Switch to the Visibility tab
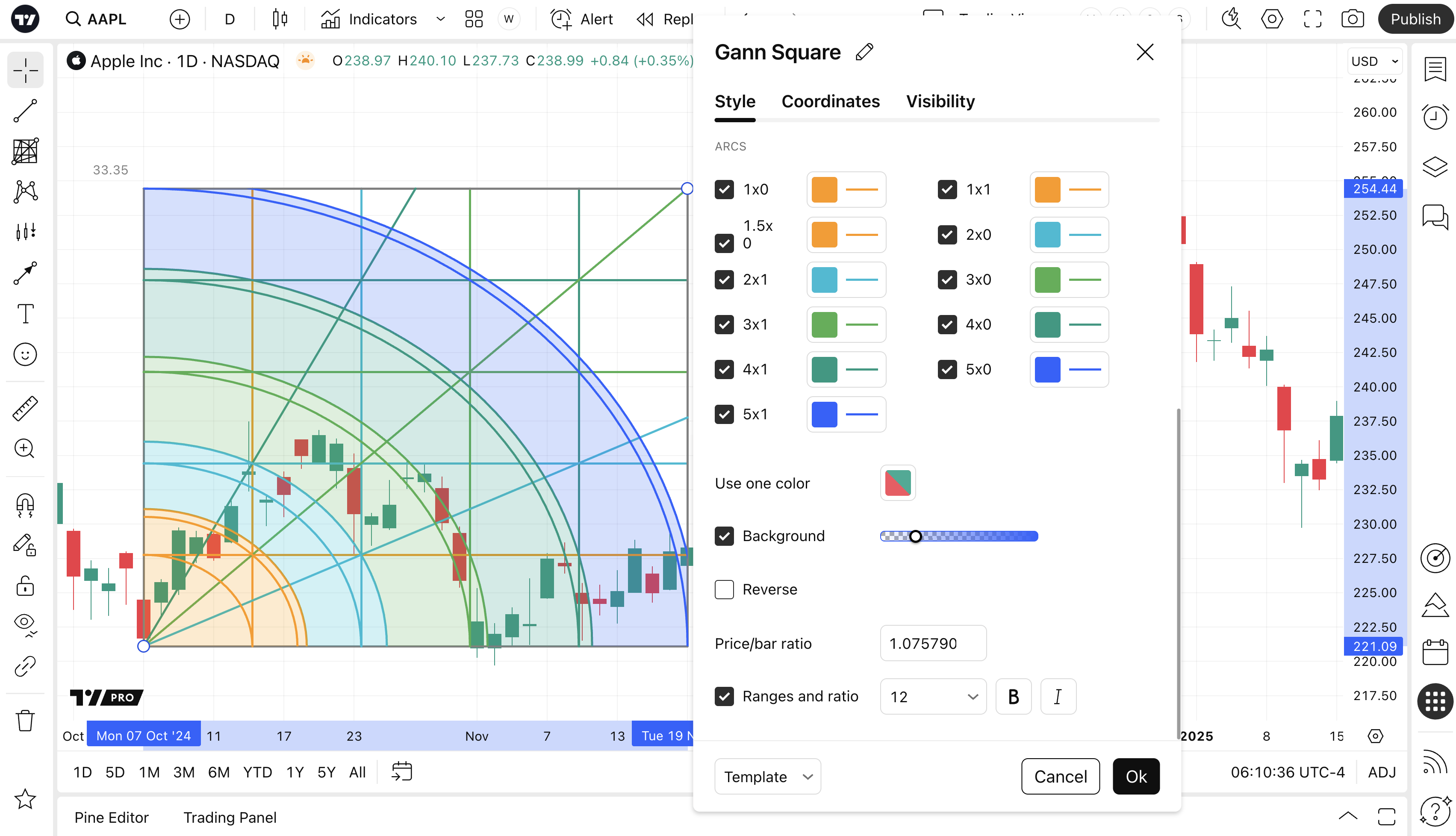 pyautogui.click(x=940, y=102)
